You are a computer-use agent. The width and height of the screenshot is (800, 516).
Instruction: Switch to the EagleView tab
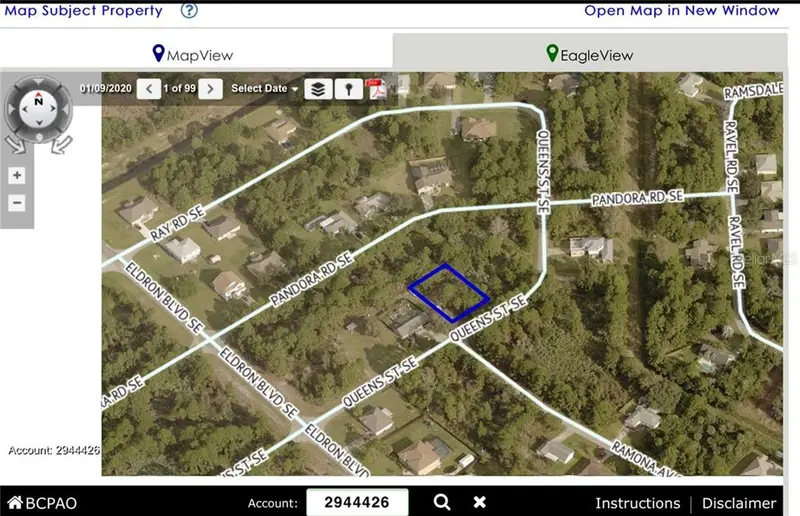pos(590,54)
